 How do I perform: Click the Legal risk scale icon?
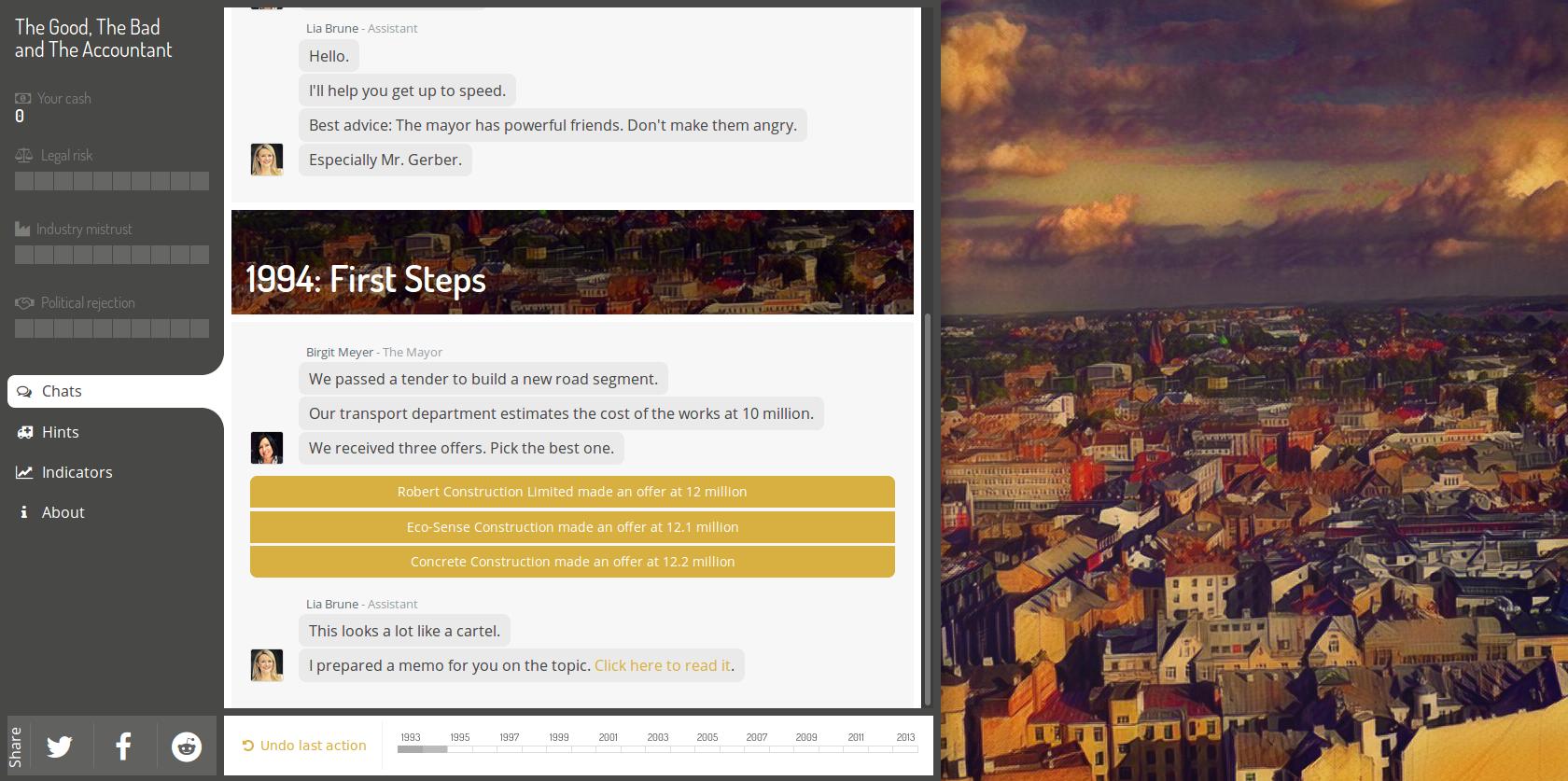coord(23,156)
